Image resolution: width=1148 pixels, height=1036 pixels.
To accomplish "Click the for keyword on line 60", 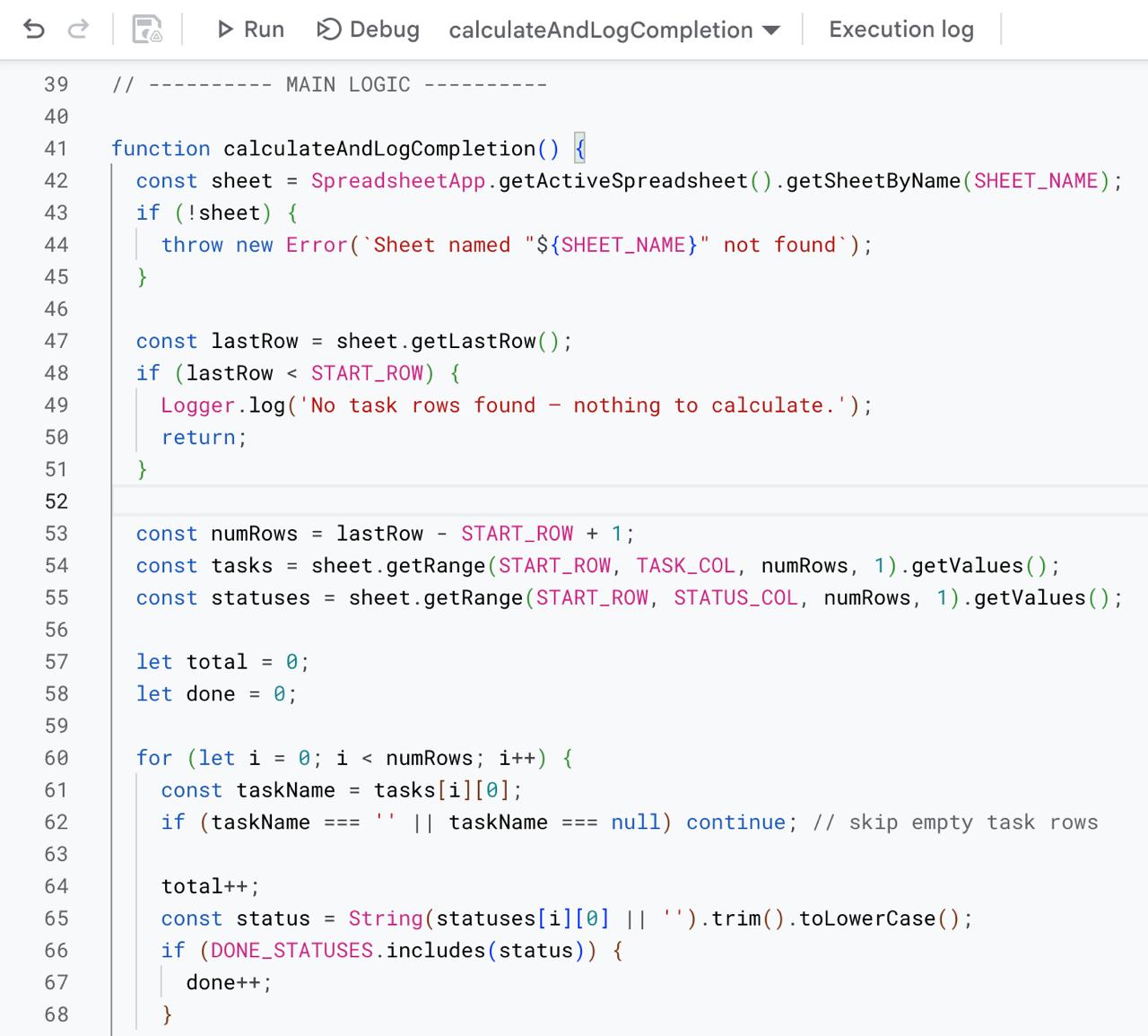I will coord(154,758).
